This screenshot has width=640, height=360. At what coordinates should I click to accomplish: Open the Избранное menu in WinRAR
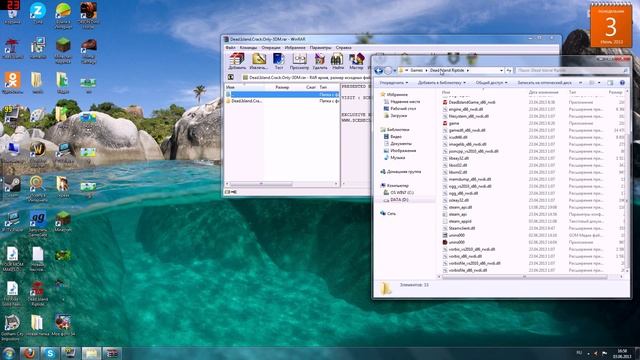295,48
